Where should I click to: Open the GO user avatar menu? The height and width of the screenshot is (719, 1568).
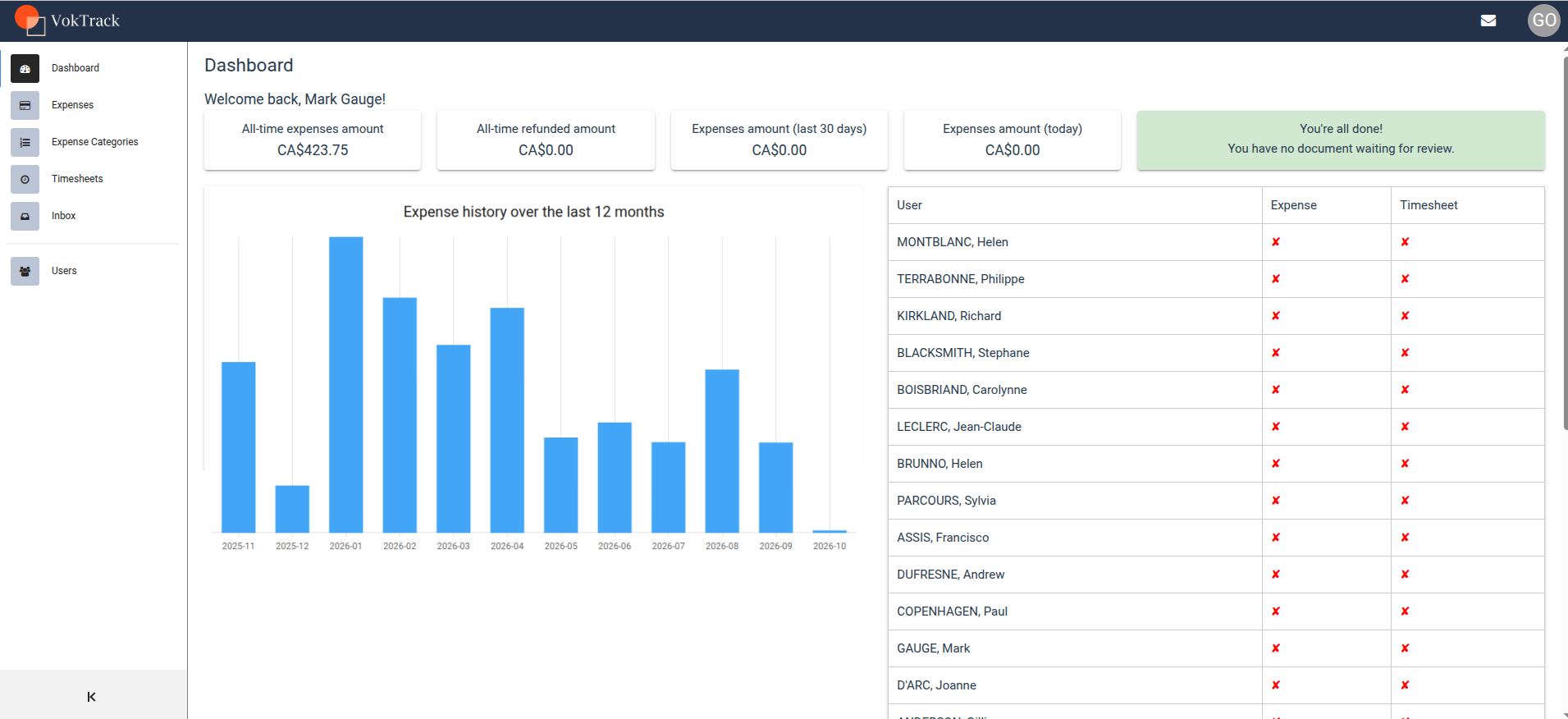(1543, 21)
